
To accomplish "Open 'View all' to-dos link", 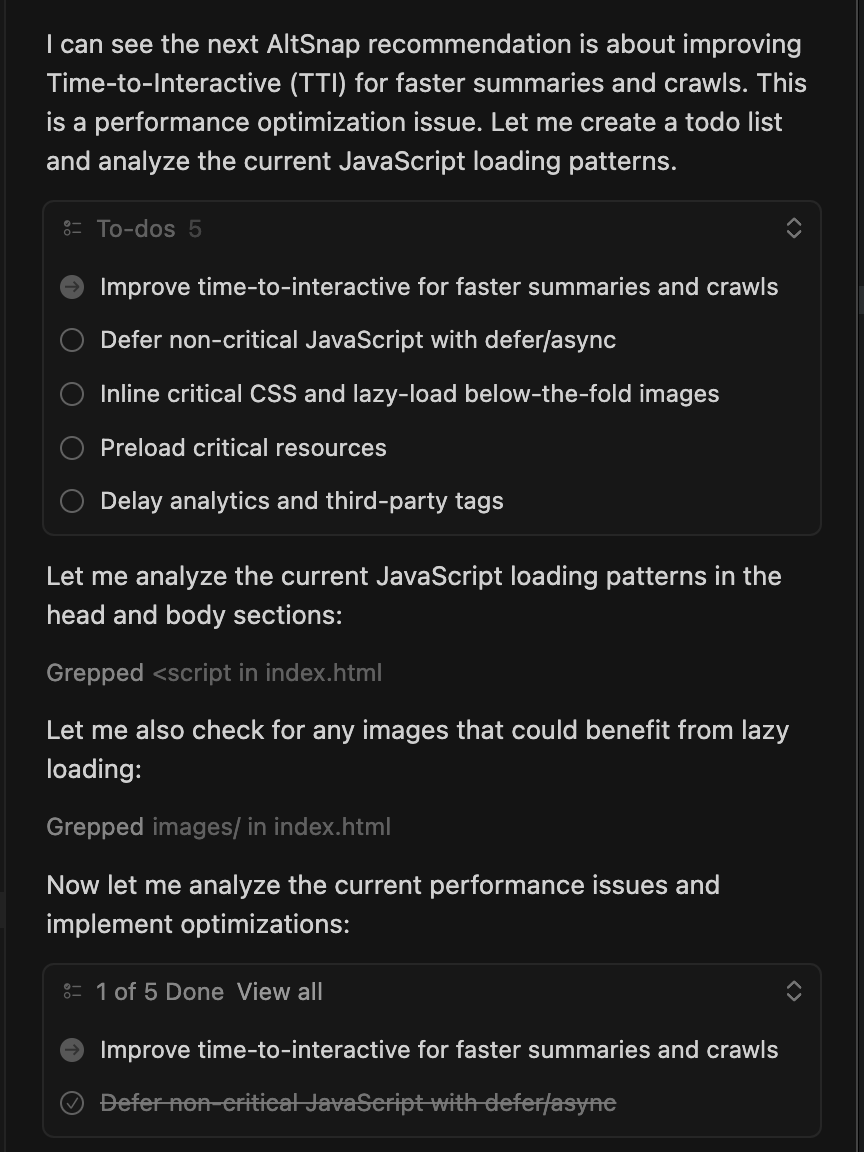I will tap(280, 992).
